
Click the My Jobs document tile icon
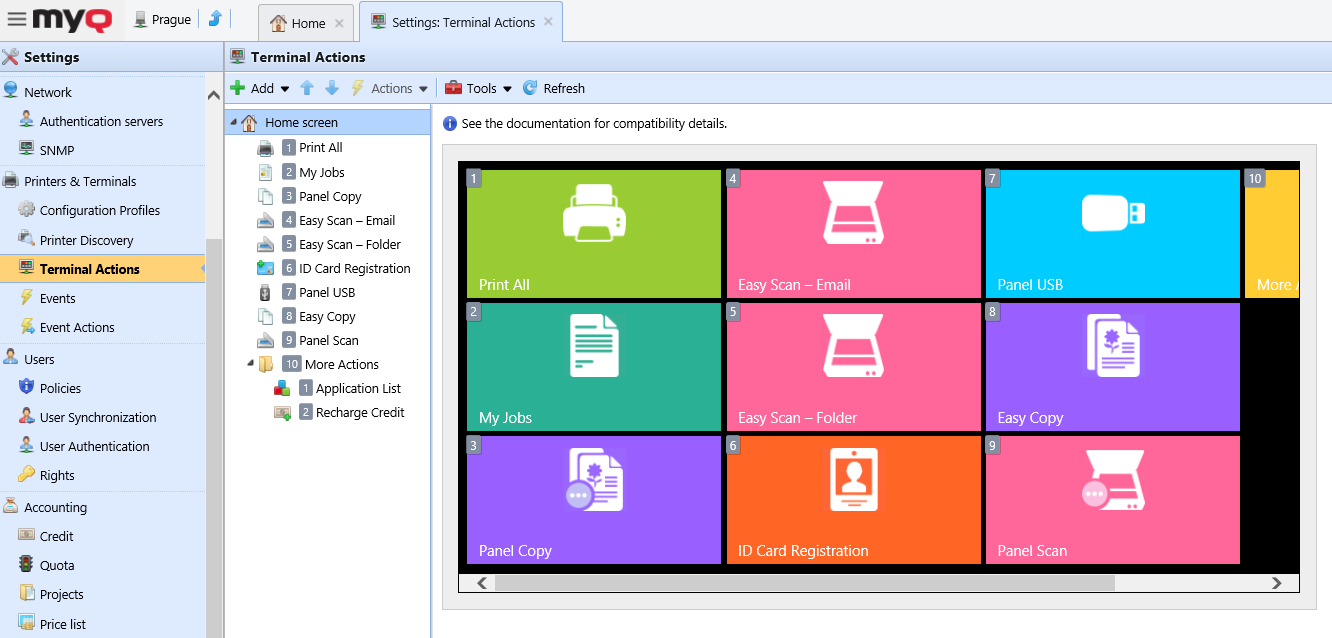pos(594,345)
